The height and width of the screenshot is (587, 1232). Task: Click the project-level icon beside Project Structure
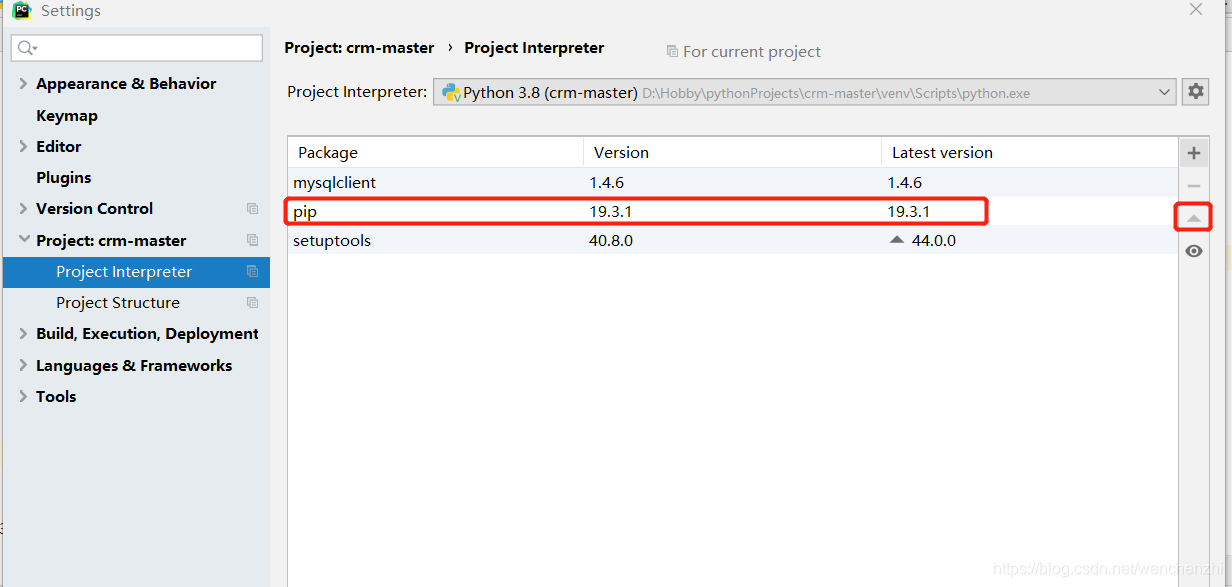(x=252, y=302)
